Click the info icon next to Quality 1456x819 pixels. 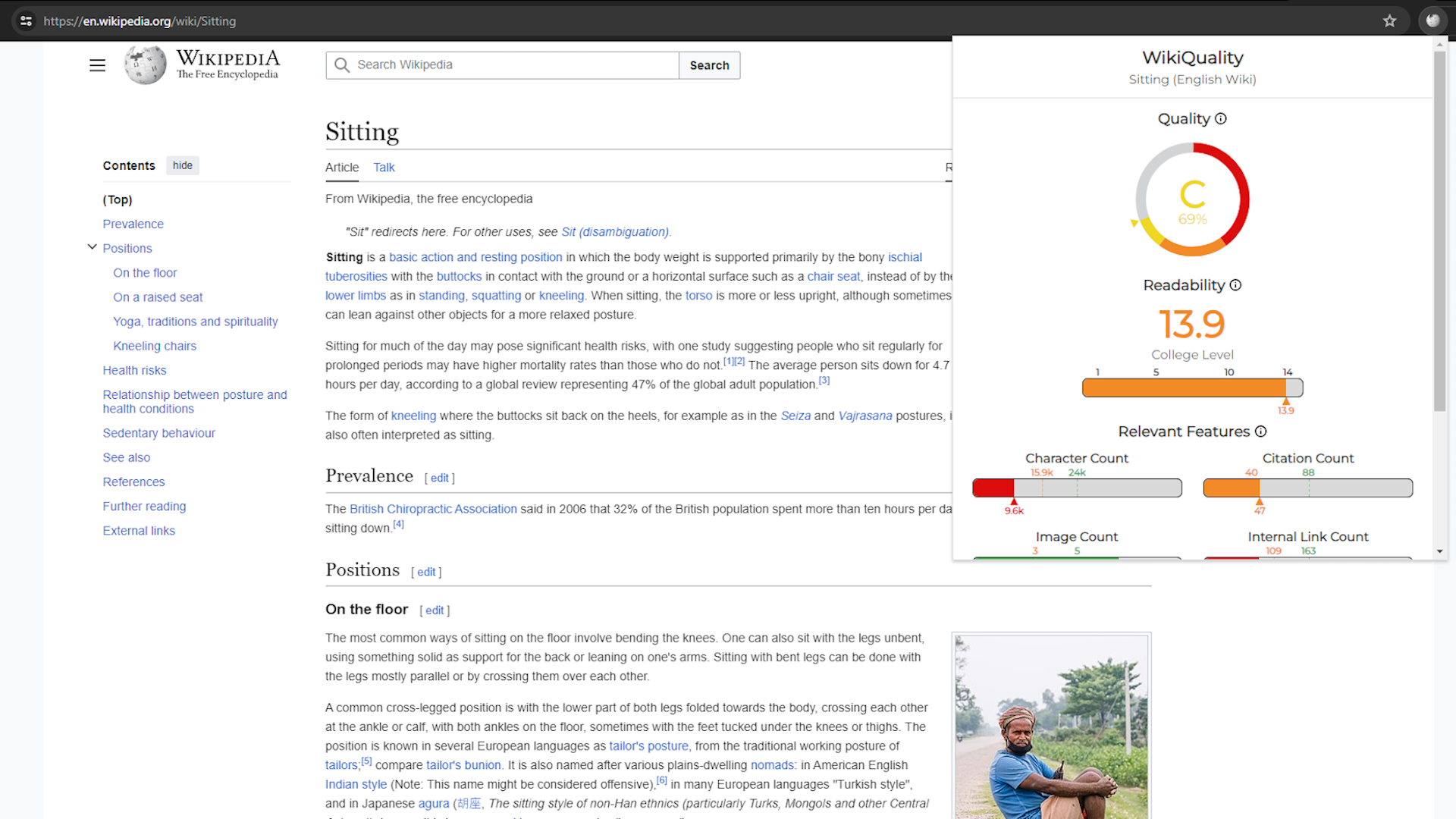(1220, 118)
